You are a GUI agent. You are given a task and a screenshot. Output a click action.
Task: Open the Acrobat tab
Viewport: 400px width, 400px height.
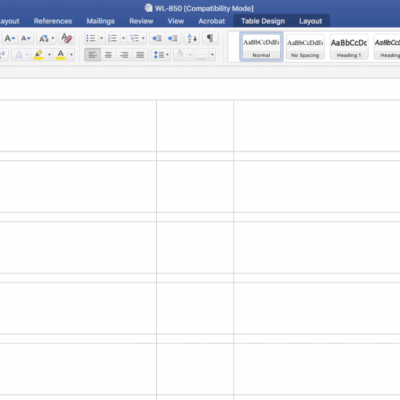click(x=212, y=21)
